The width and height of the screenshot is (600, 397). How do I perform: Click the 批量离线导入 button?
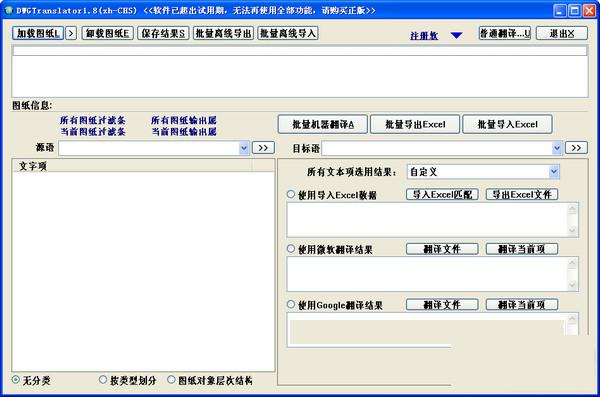pos(288,33)
